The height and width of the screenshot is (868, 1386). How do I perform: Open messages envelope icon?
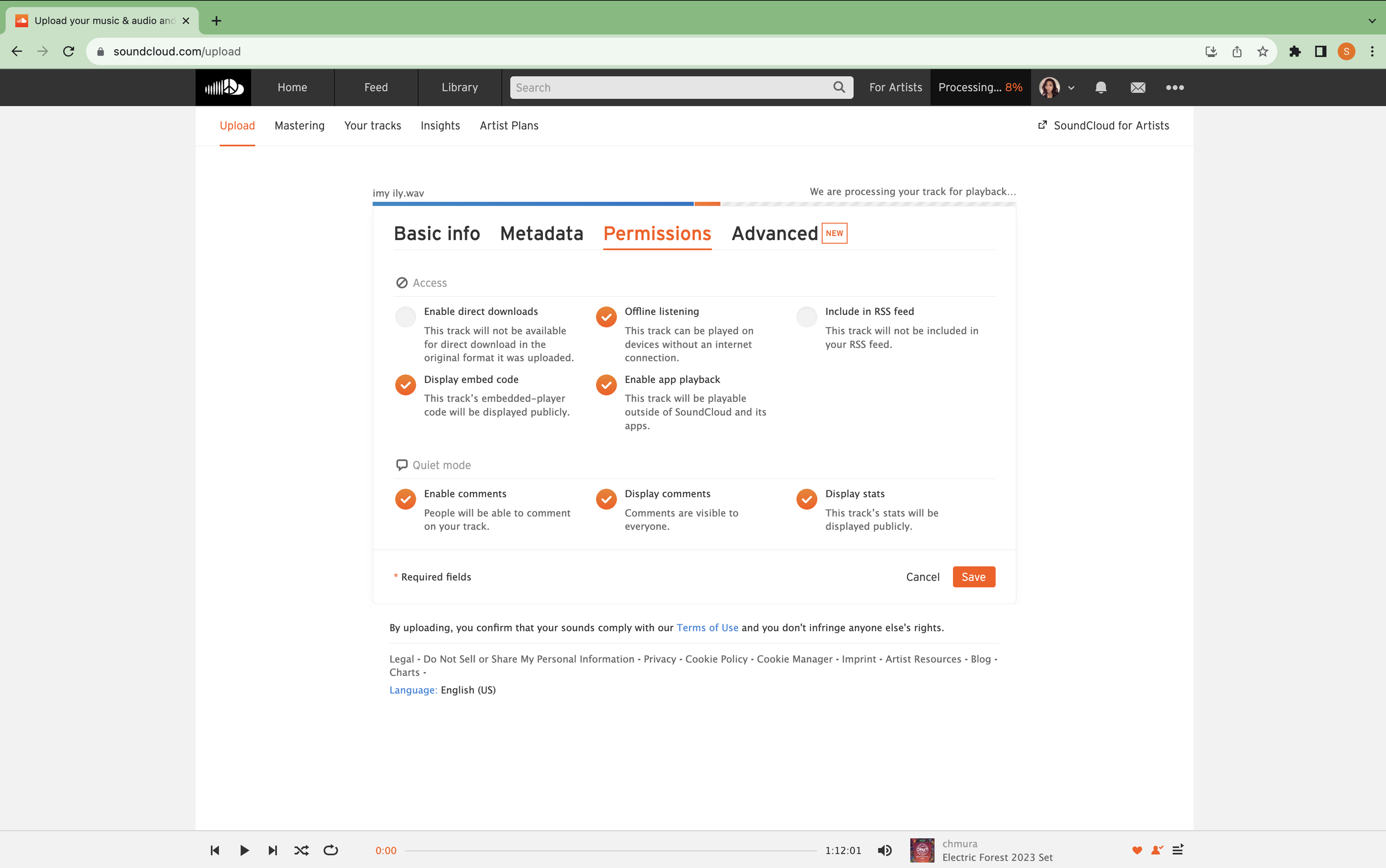click(x=1138, y=87)
